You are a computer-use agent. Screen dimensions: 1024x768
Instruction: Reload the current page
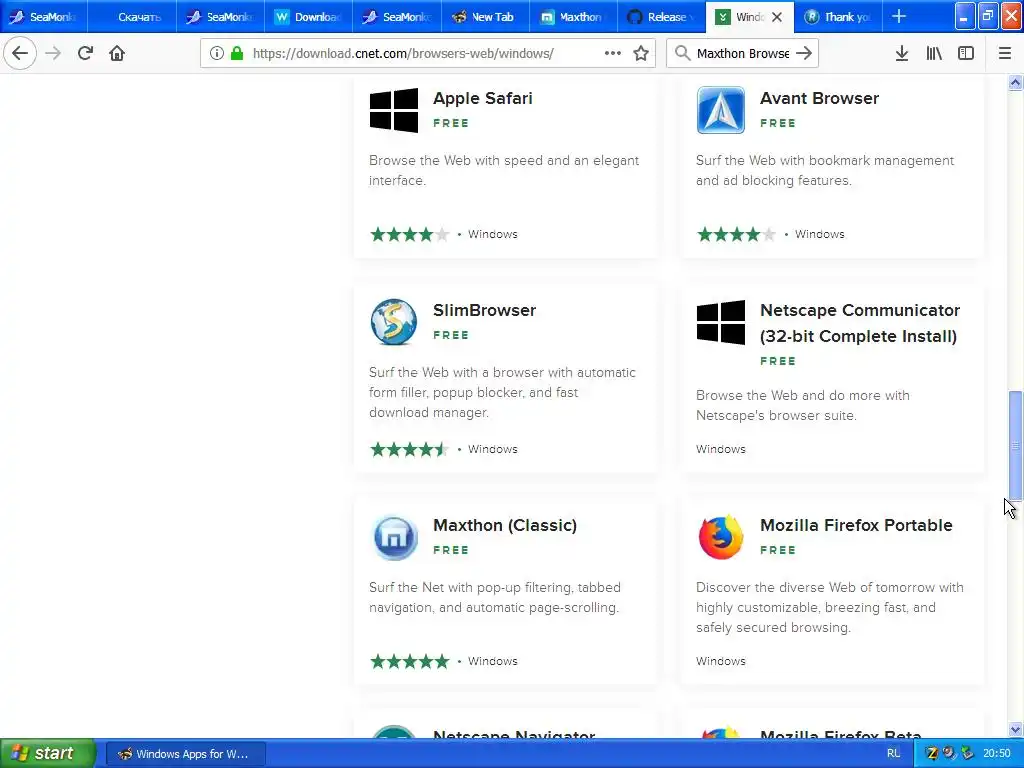coord(85,53)
